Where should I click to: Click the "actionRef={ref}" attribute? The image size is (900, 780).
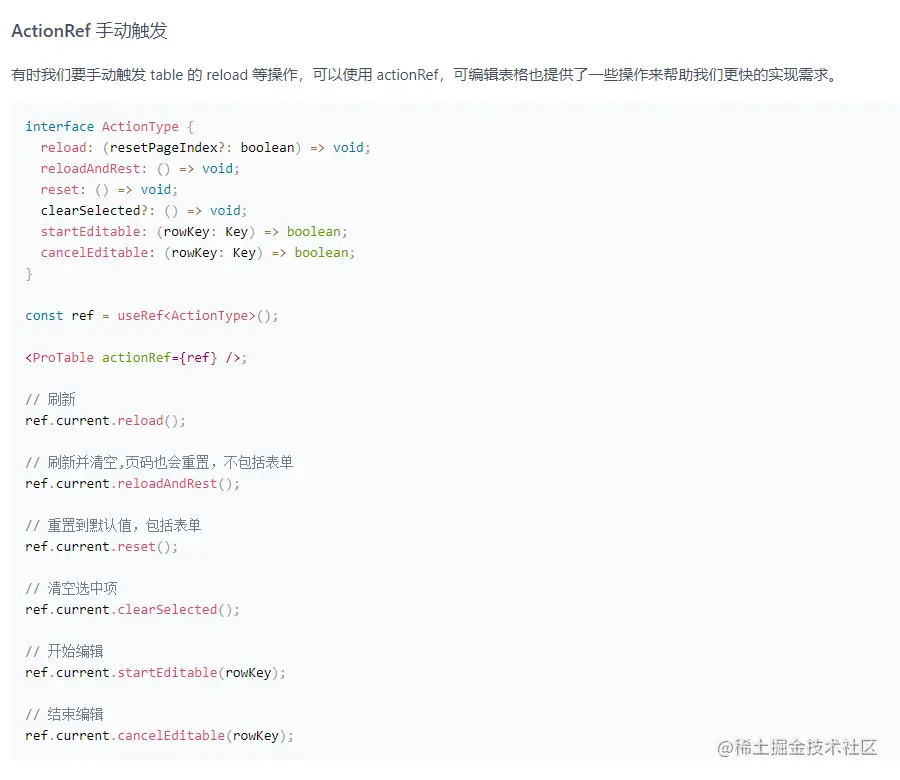[163, 357]
